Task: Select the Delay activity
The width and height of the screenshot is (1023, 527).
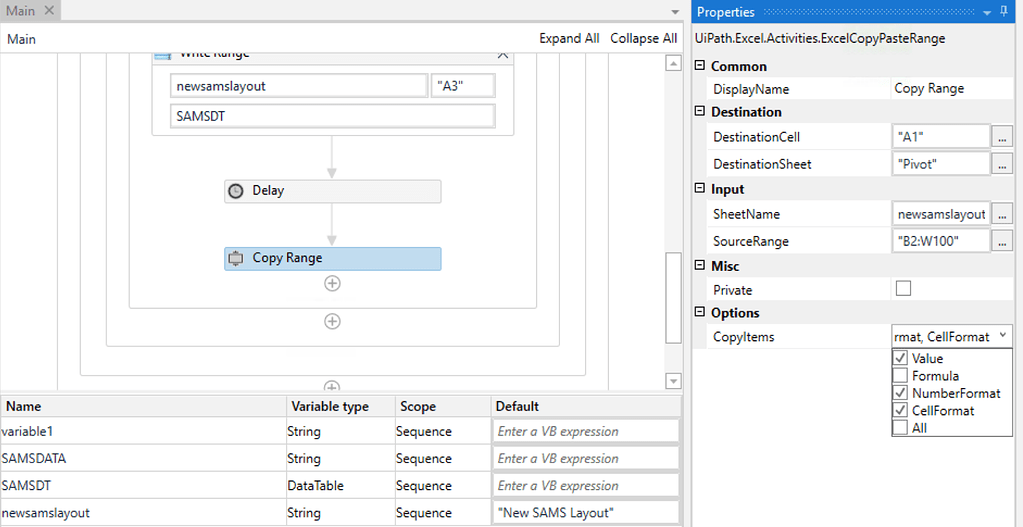Action: 333,192
